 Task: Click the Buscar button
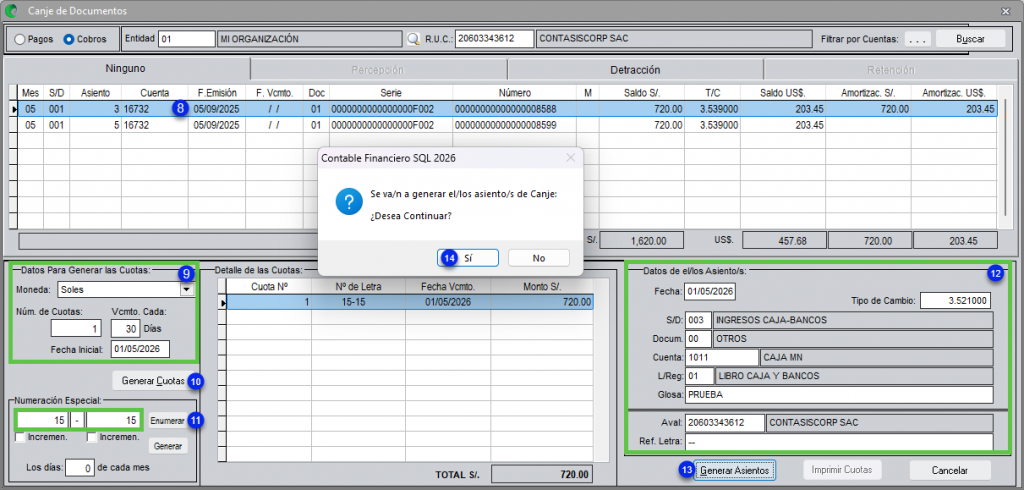coord(970,39)
